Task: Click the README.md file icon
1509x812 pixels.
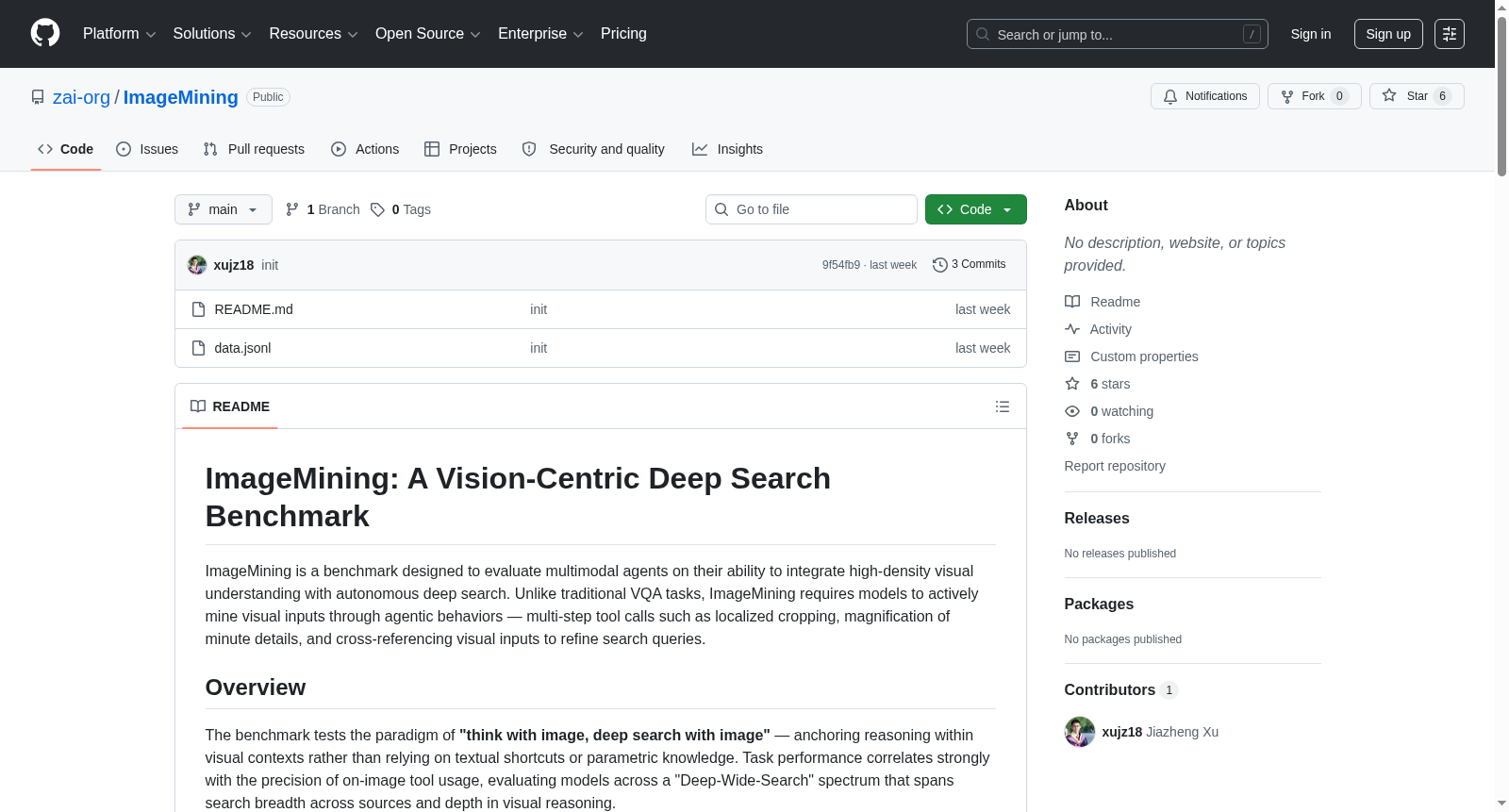Action: pos(198,309)
